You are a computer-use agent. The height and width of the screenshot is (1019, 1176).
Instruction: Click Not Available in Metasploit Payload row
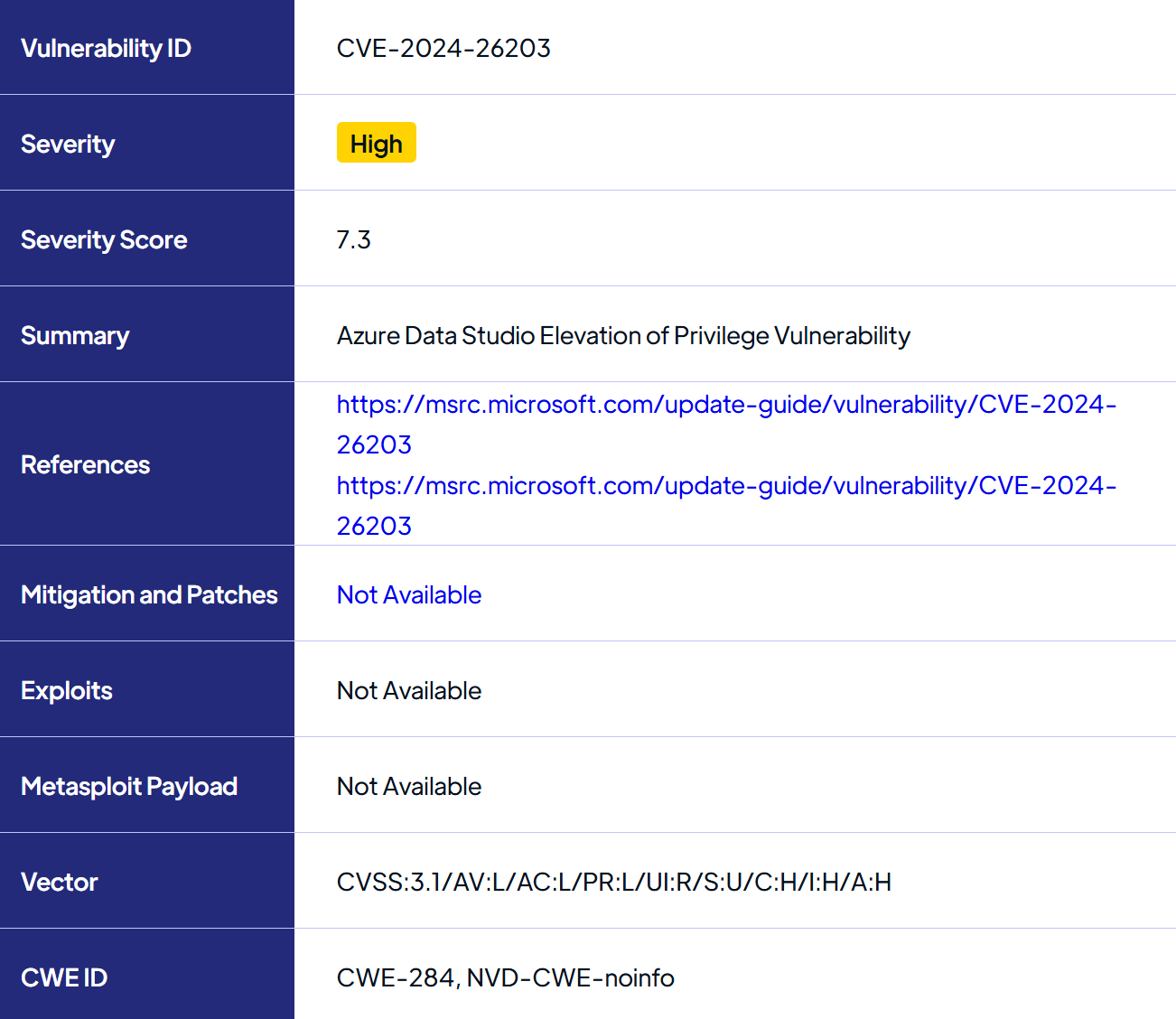pyautogui.click(x=409, y=786)
